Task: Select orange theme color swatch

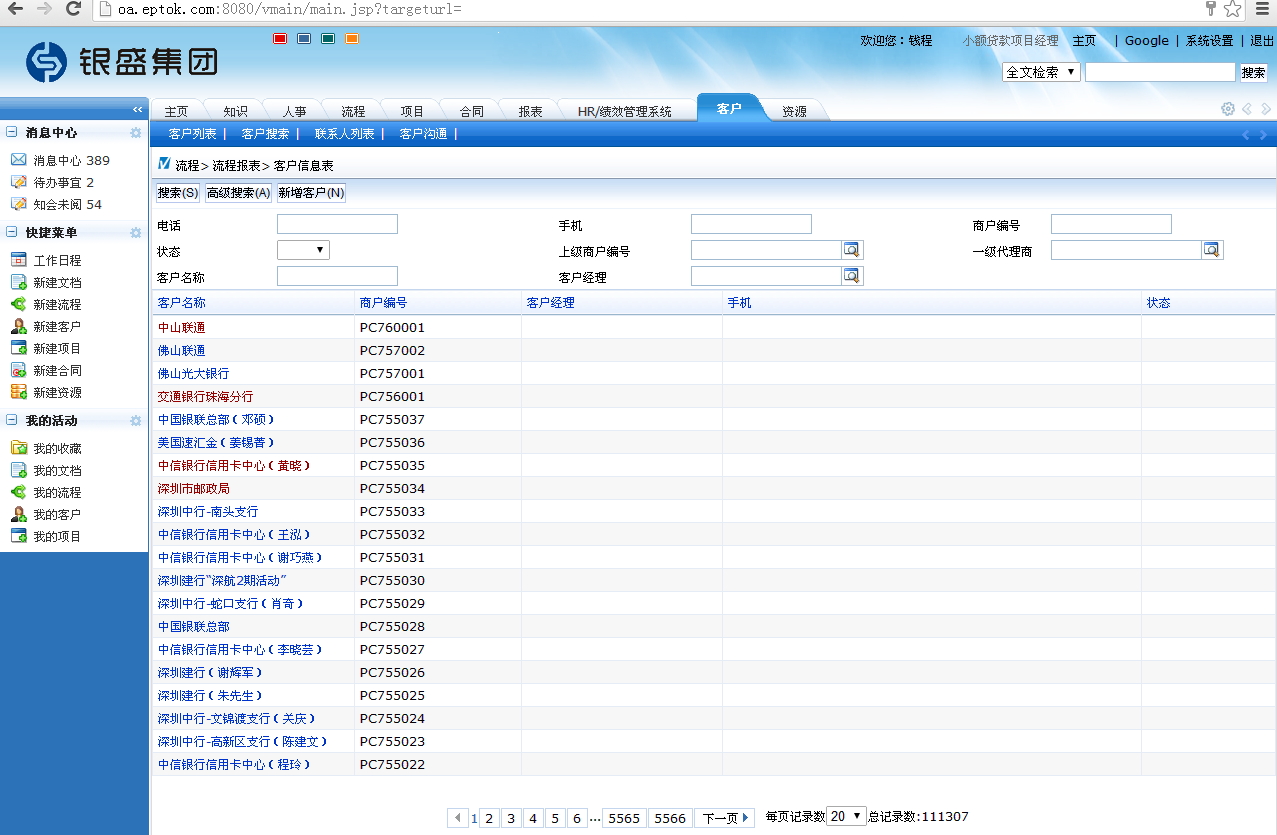Action: pyautogui.click(x=352, y=39)
